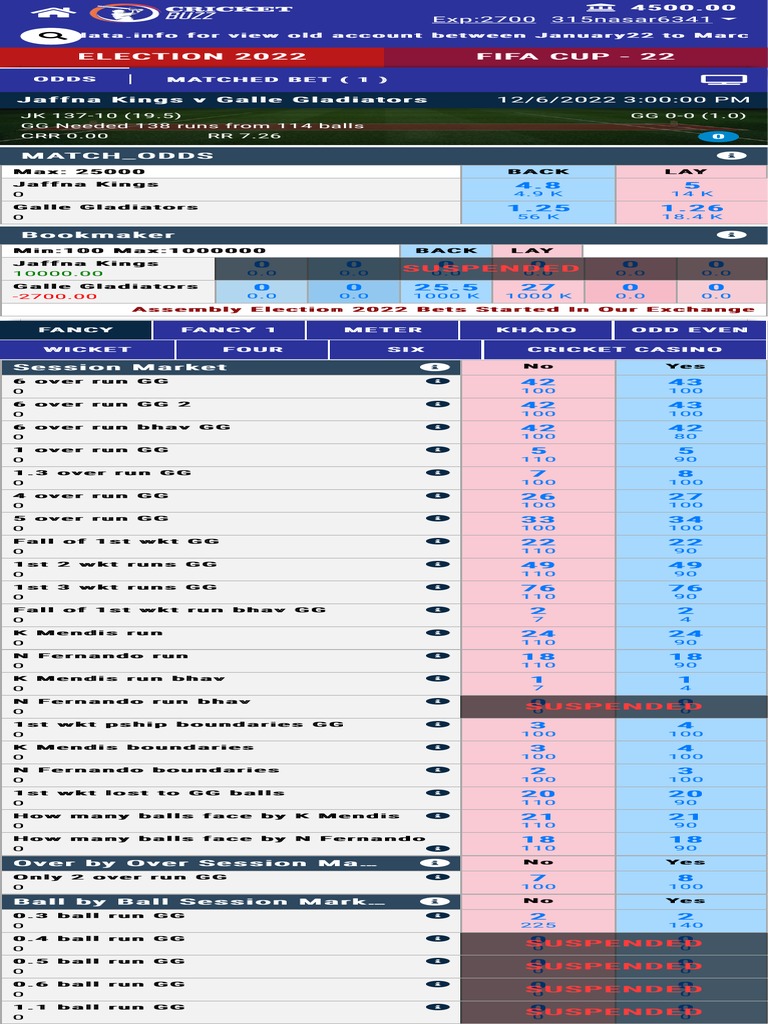This screenshot has width=768, height=1024.
Task: Bet No 76 on 1st 3 wkt runs GG
Action: pyautogui.click(x=538, y=592)
